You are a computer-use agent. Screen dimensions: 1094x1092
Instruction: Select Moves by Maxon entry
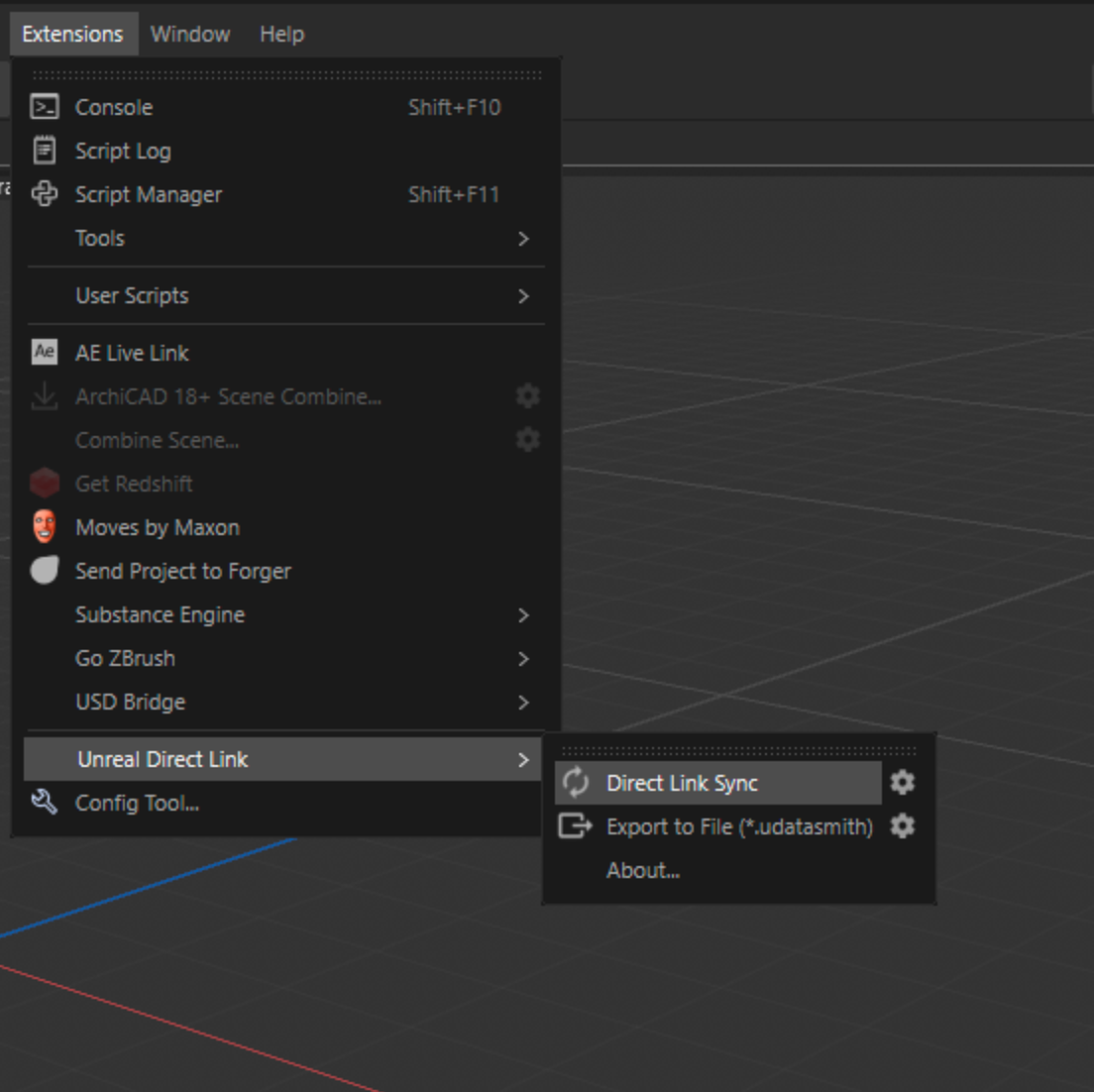284,527
